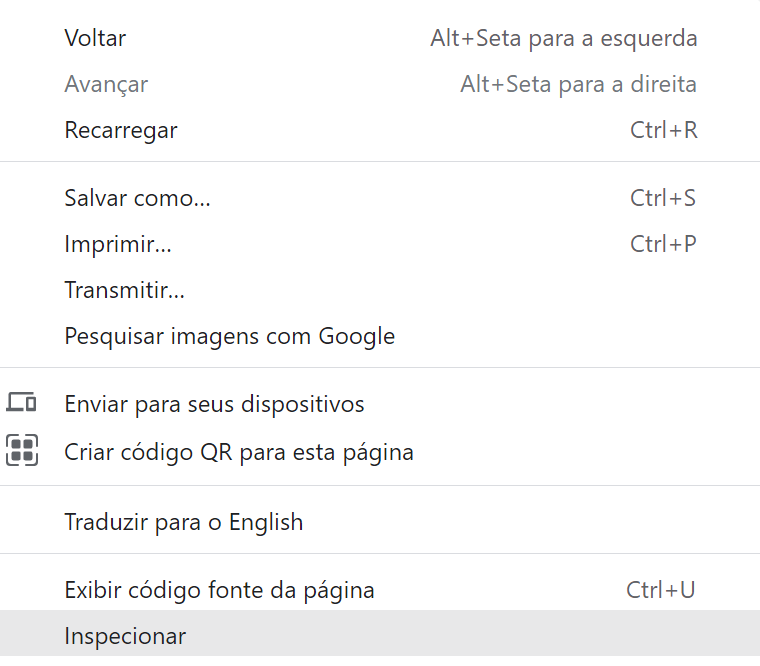
Task: Click the Ctrl+U shortcut label
Action: (x=661, y=590)
